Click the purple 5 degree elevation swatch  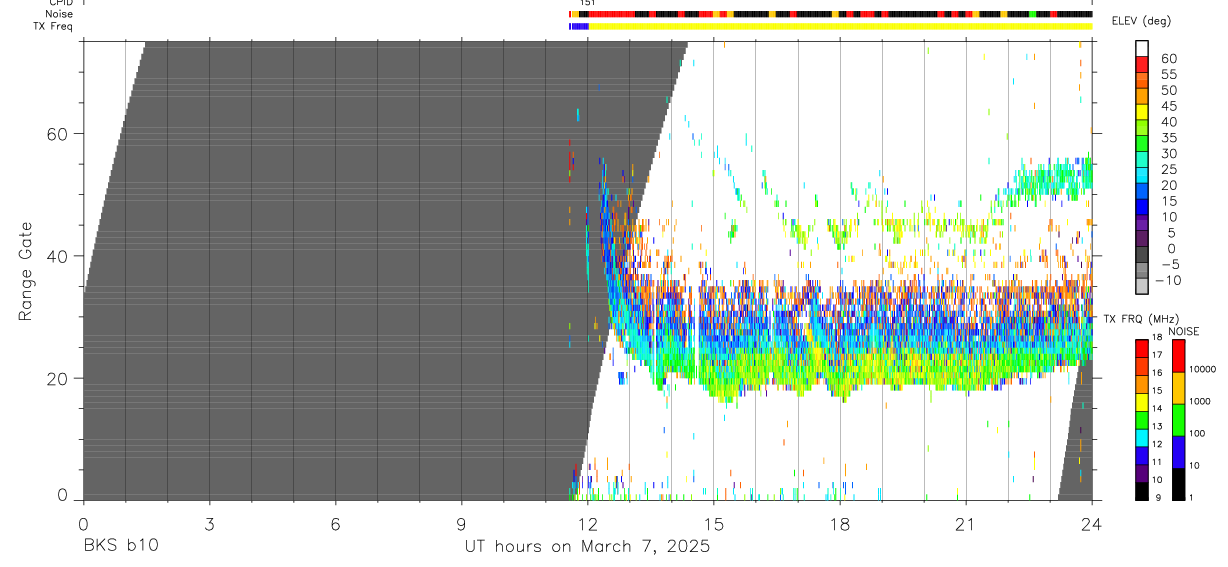pyautogui.click(x=1141, y=238)
